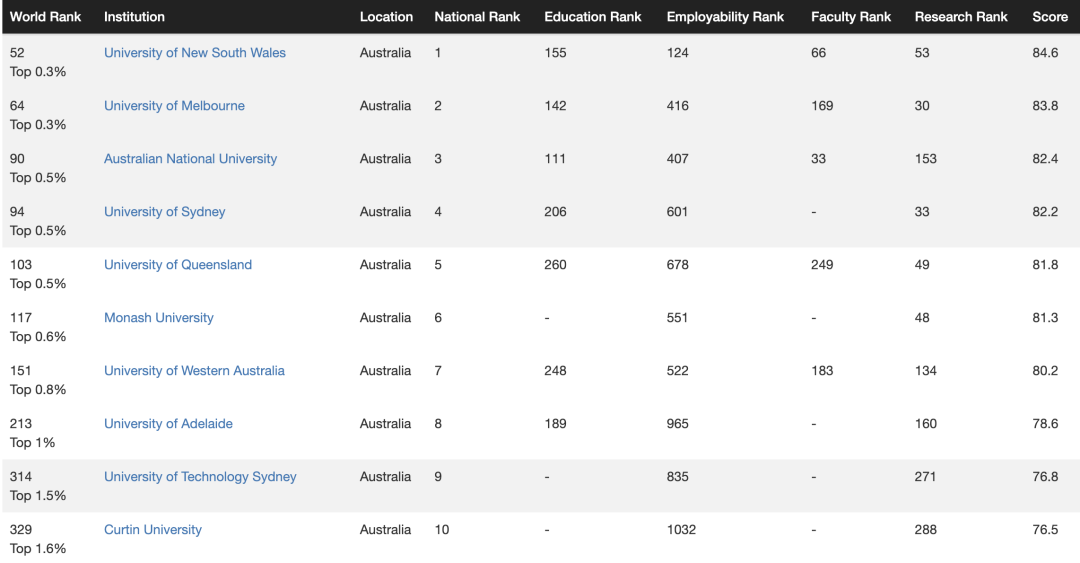Click education rank 260 for Queensland

click(555, 265)
